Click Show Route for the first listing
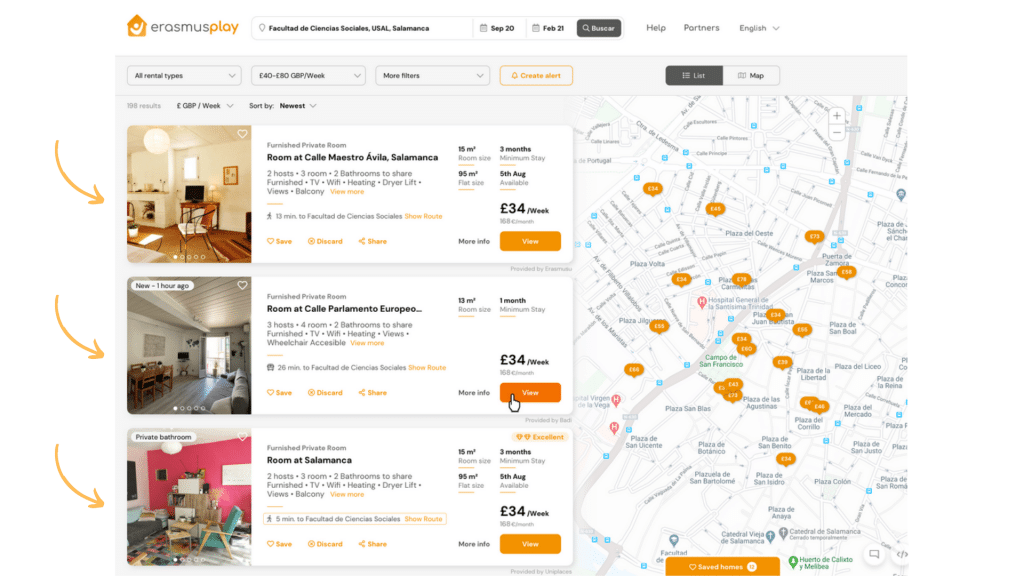The height and width of the screenshot is (576, 1024). (x=423, y=216)
